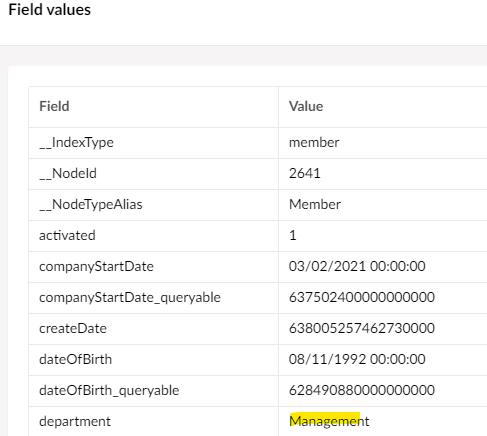
Task: Select the companyStartDate_queryable field name
Action: point(130,297)
